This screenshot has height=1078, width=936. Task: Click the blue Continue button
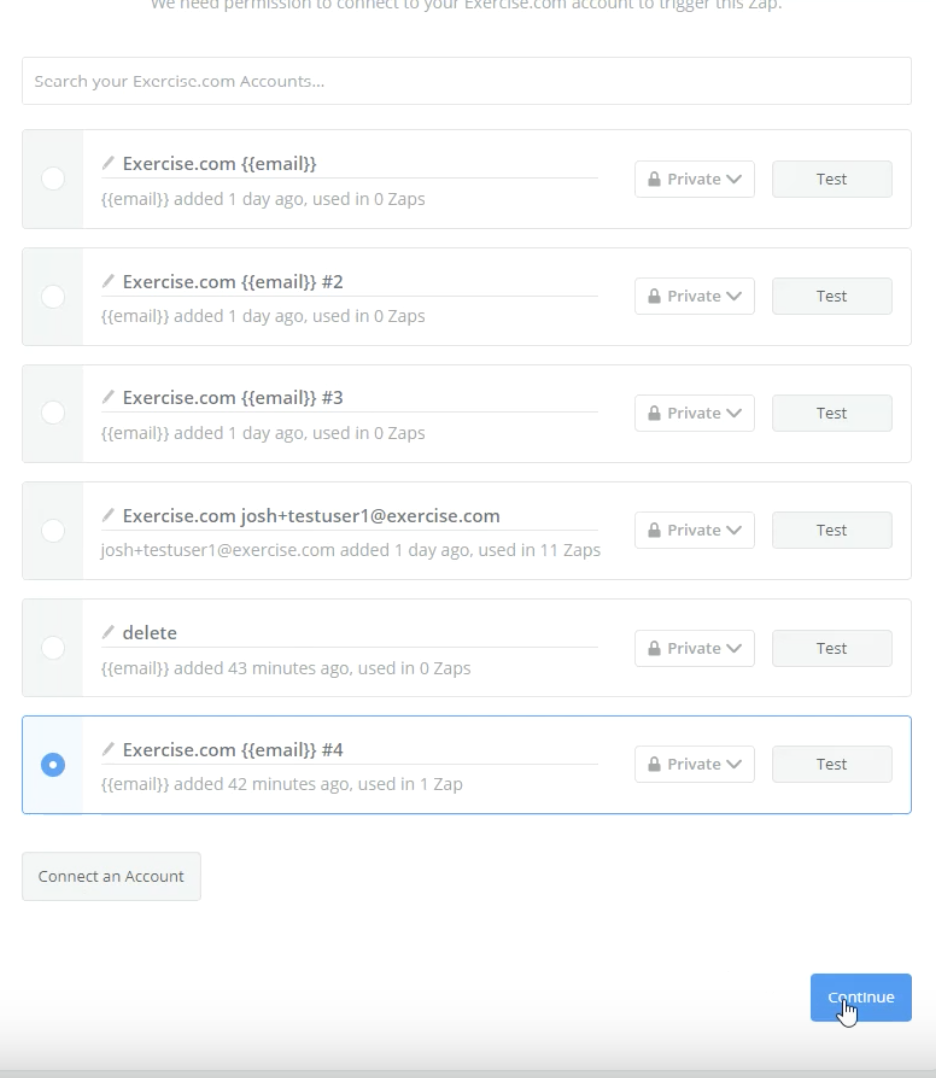tap(861, 998)
